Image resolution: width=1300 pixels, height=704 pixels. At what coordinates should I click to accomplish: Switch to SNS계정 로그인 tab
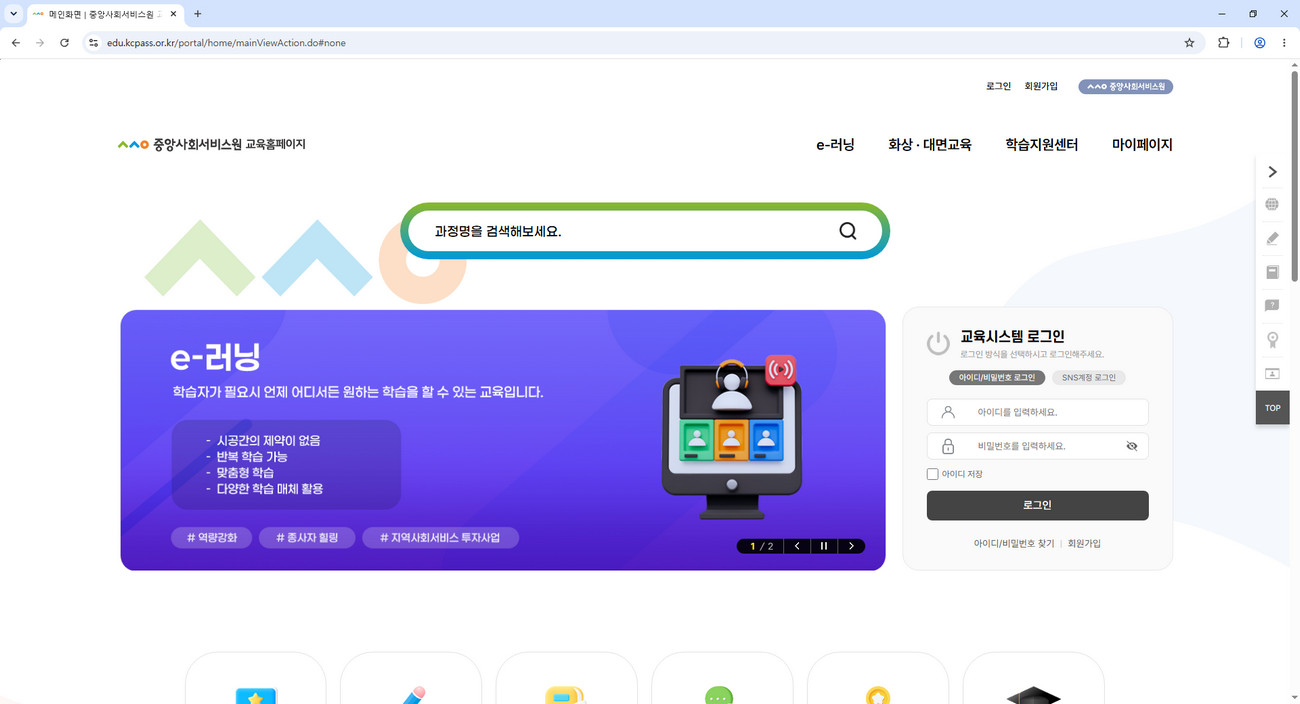1089,378
